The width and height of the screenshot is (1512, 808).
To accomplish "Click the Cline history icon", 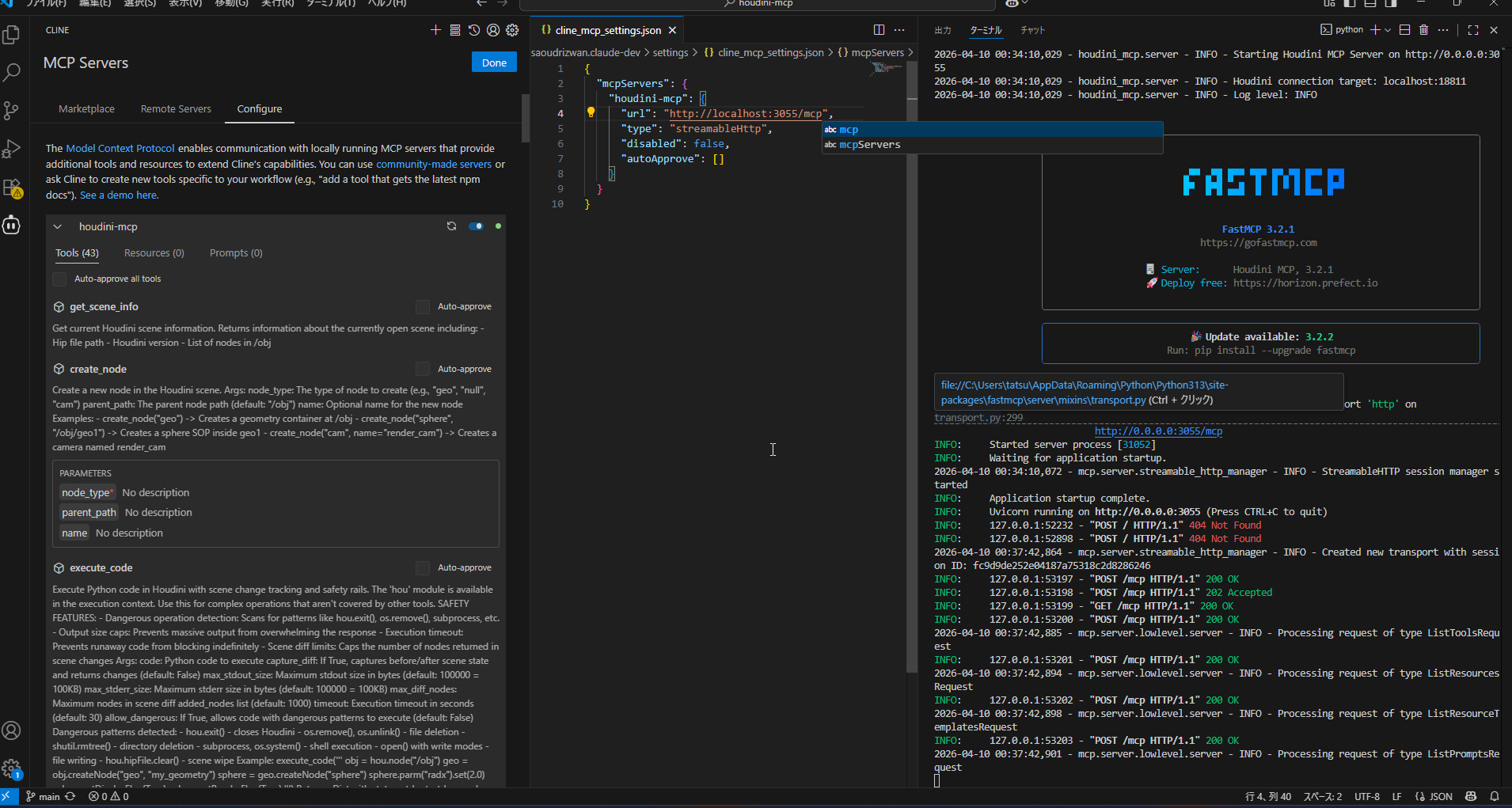I will (x=473, y=30).
